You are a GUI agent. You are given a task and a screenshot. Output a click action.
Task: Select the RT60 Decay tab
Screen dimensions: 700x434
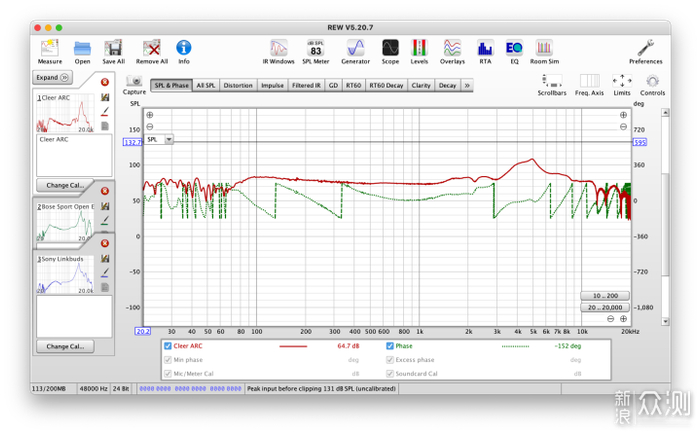[387, 86]
